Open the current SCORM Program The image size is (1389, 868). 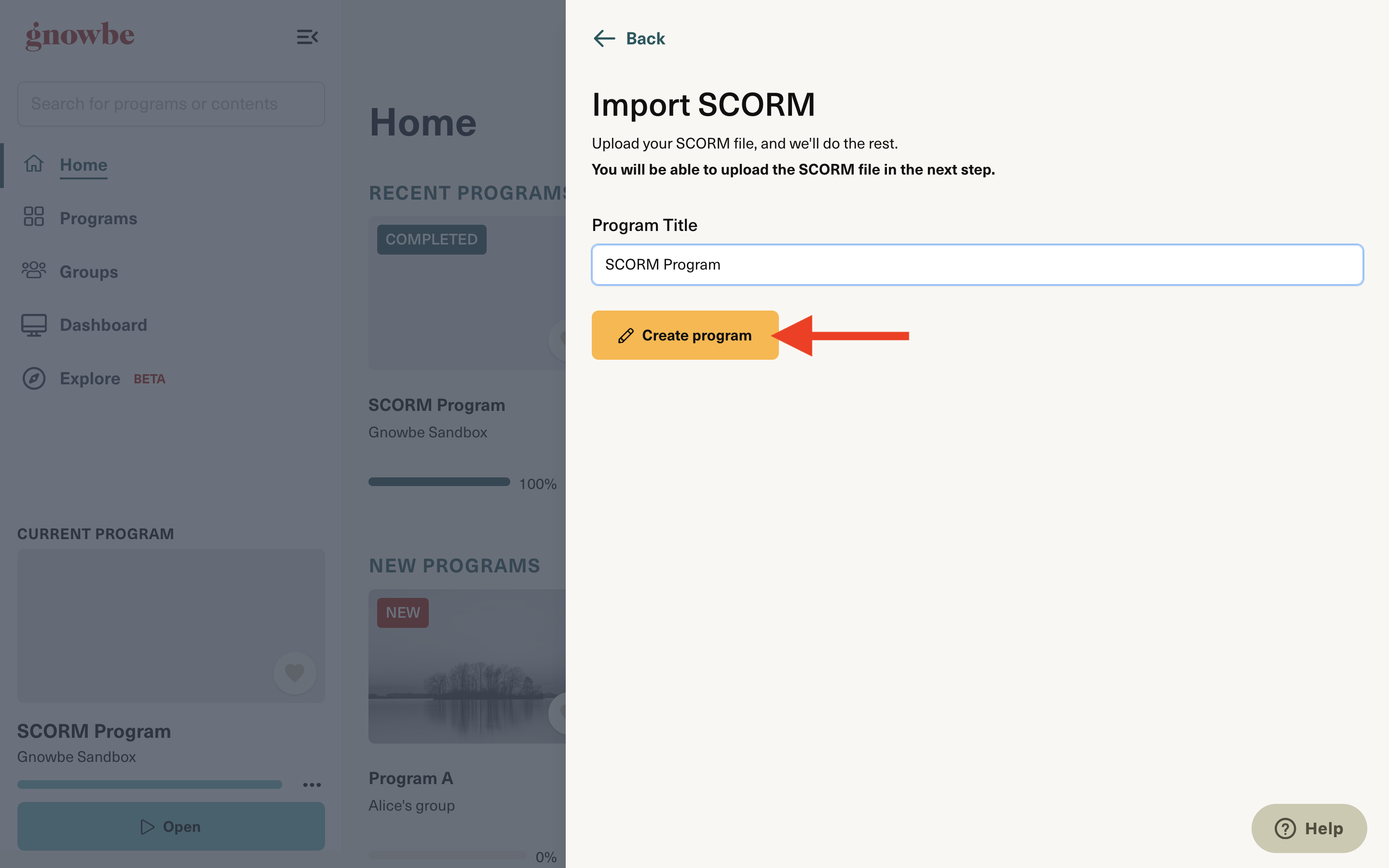171,826
